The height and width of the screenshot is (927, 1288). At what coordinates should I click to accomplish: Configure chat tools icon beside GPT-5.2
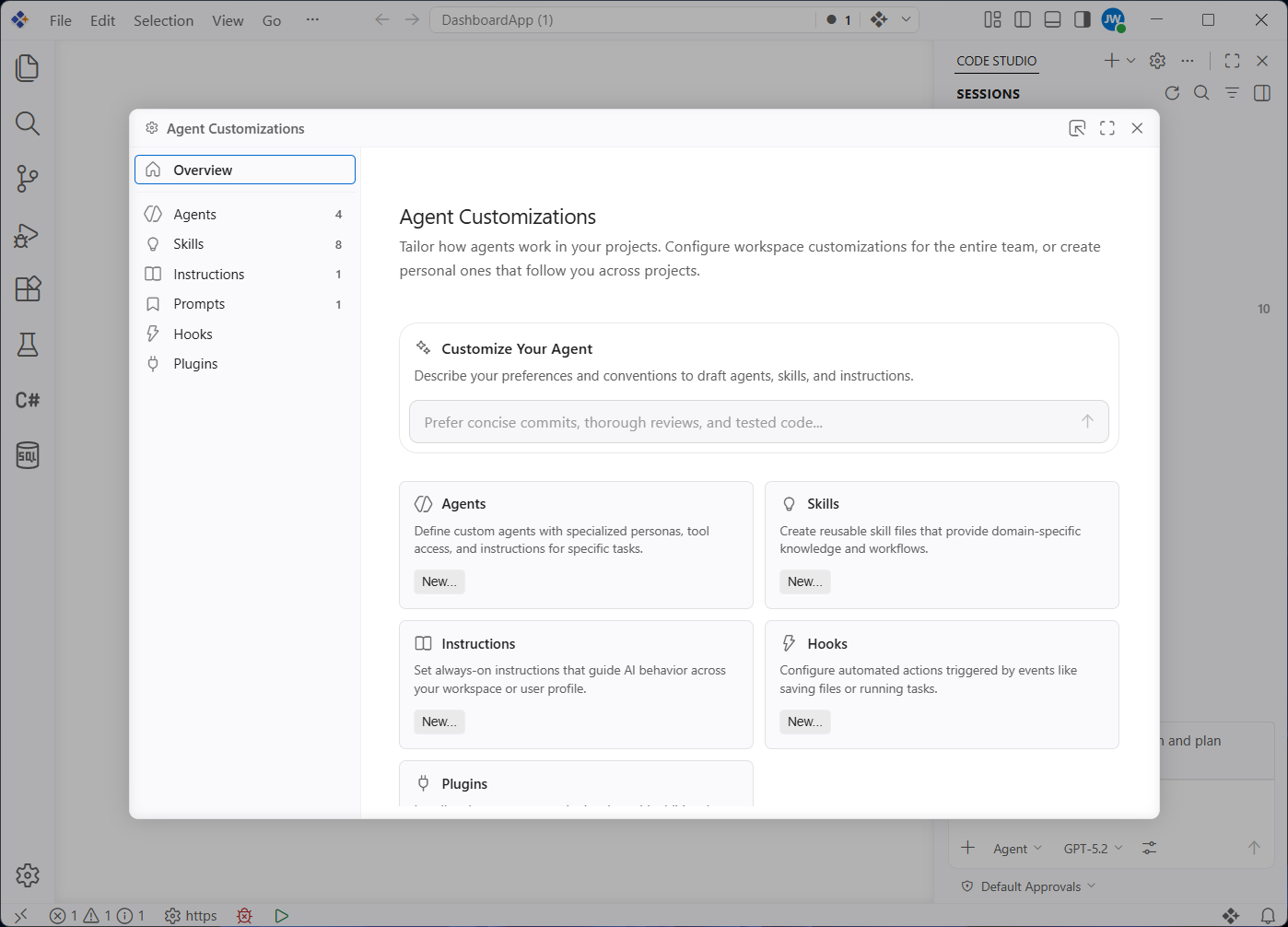click(x=1150, y=848)
